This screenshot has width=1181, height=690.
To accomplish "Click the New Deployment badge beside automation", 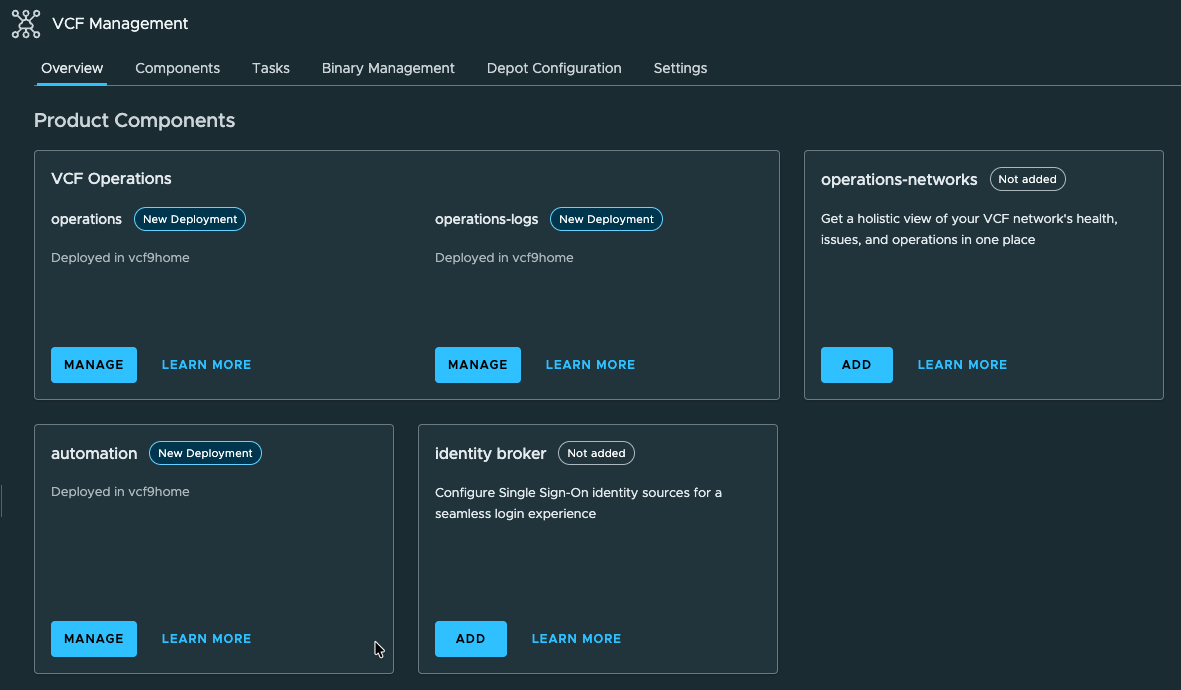I will pyautogui.click(x=205, y=453).
